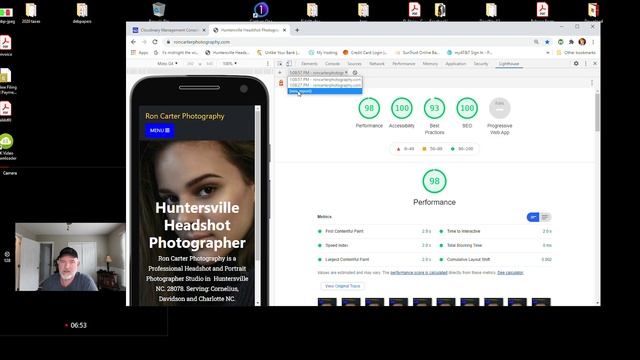Open Lighthouse report tools three-dot menu
The height and width of the screenshot is (360, 640).
click(592, 83)
